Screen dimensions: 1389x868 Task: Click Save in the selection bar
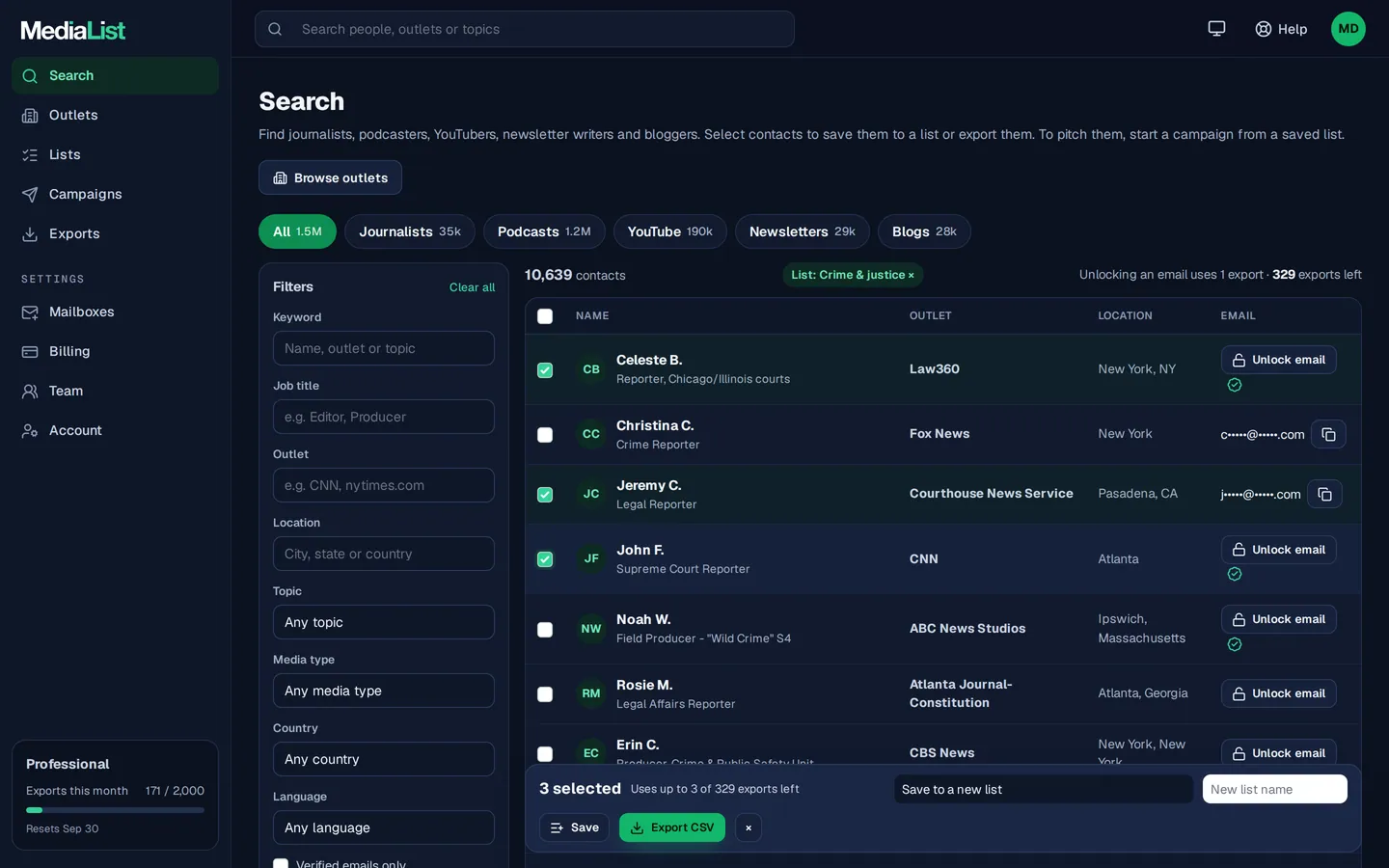pyautogui.click(x=574, y=827)
